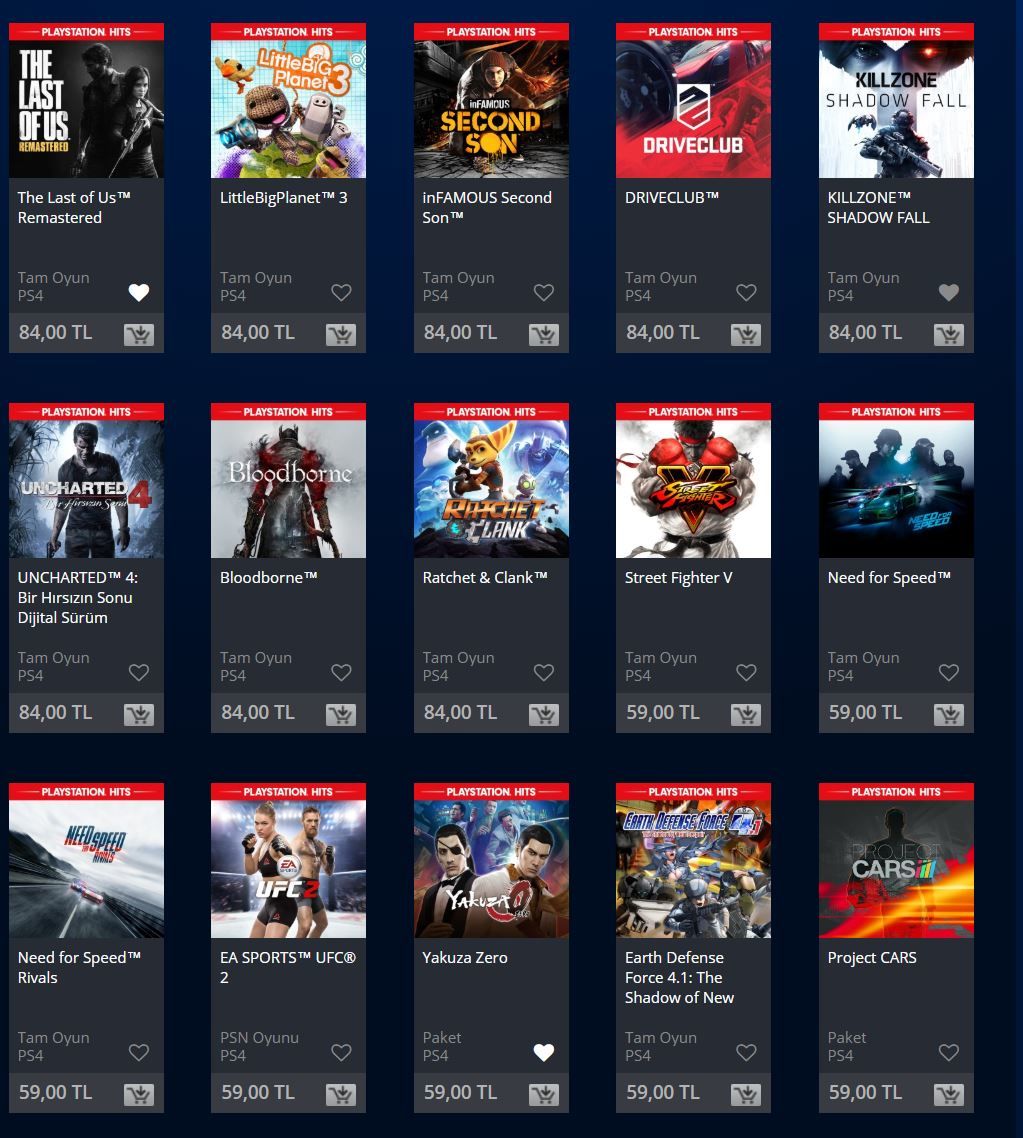Click the 59,00 TL price on Street Fighter V
Image resolution: width=1023 pixels, height=1138 pixels.
[662, 713]
